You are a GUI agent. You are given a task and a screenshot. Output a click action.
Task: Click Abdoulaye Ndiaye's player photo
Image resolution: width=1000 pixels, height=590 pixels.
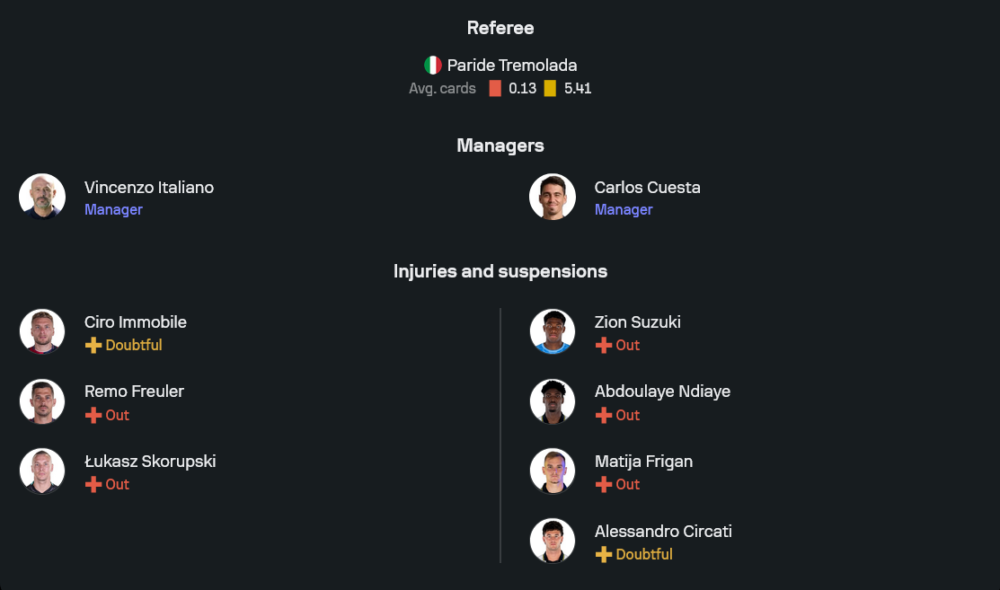point(552,401)
